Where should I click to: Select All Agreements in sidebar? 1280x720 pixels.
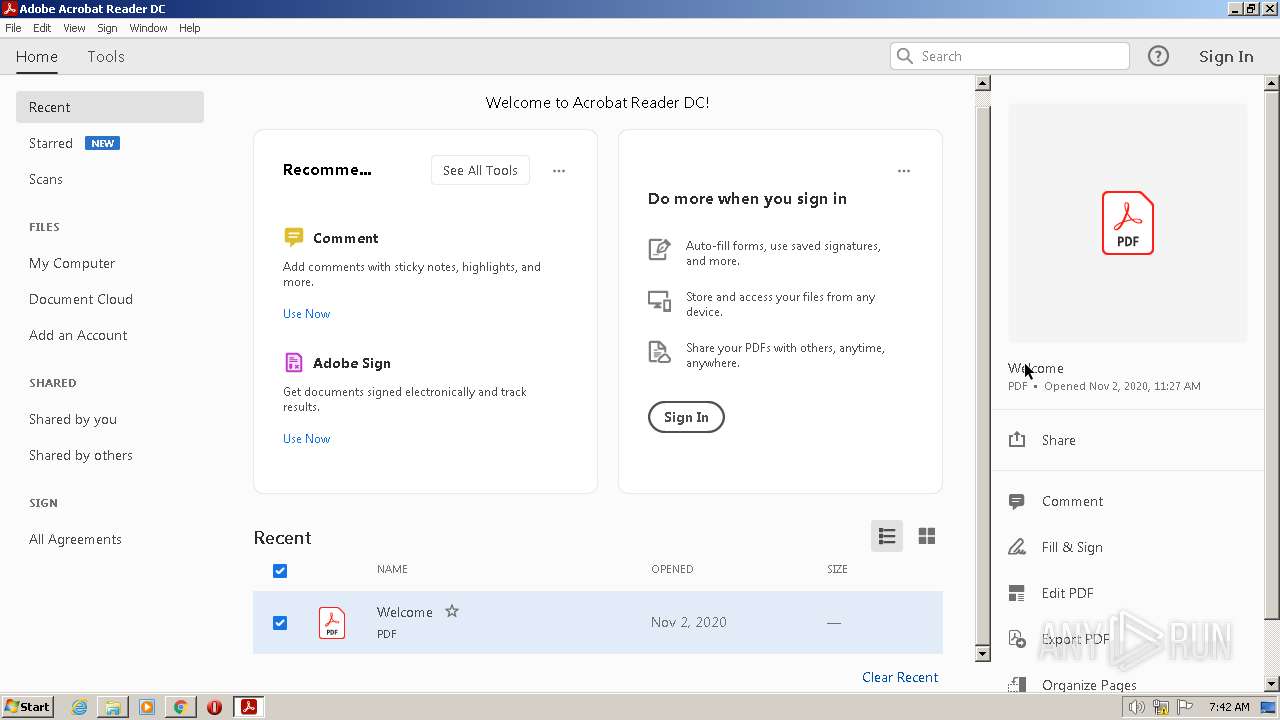[x=75, y=539]
